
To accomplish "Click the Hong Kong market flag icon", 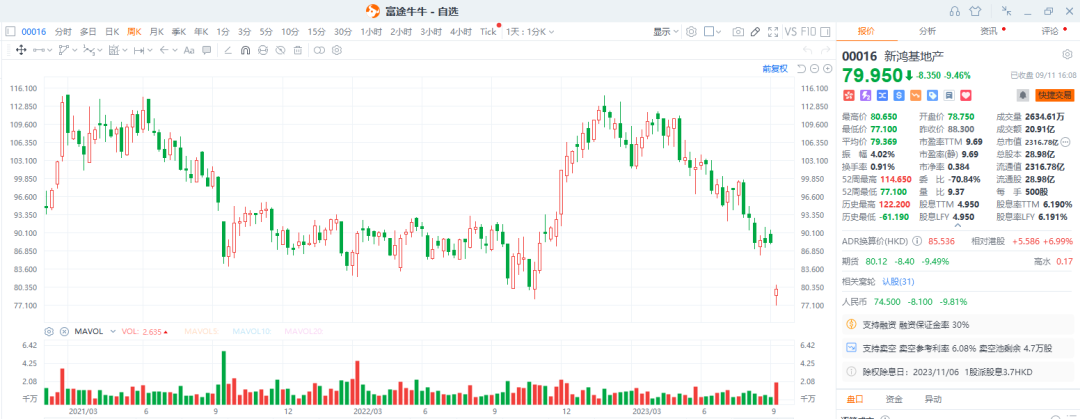I will [x=849, y=95].
